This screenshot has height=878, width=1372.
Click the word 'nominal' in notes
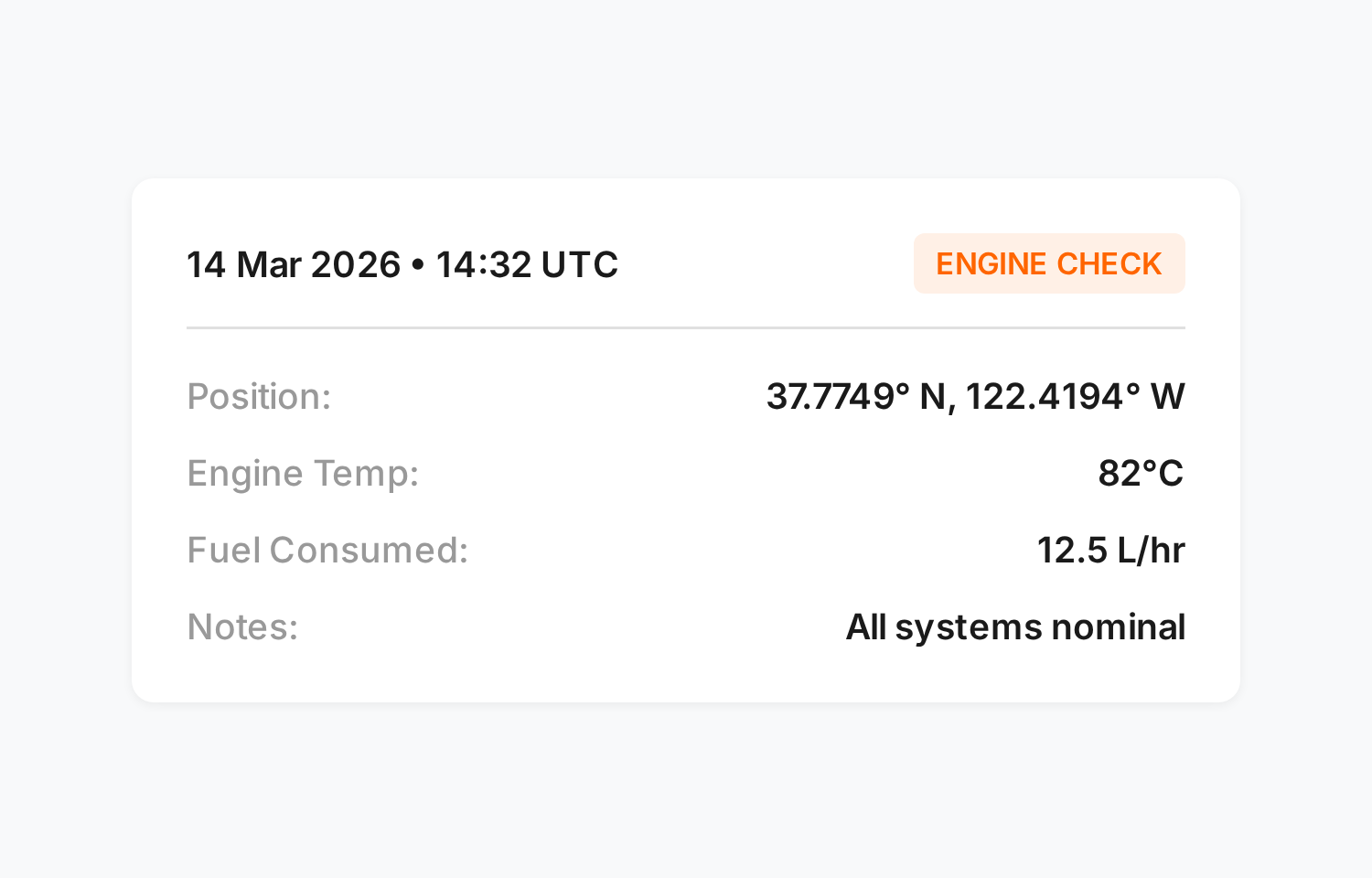[1119, 627]
